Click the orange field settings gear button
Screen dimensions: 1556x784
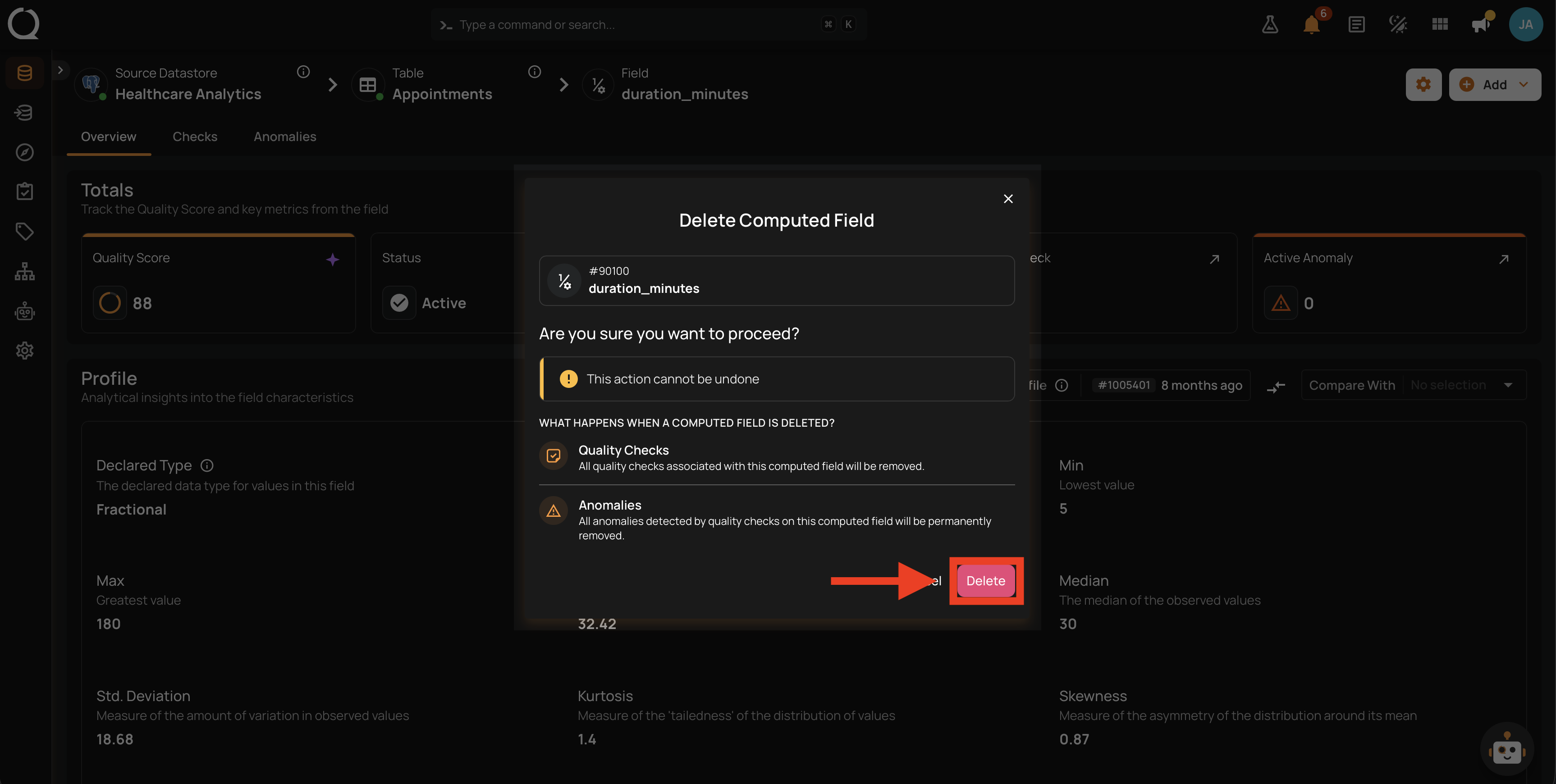click(x=1423, y=85)
